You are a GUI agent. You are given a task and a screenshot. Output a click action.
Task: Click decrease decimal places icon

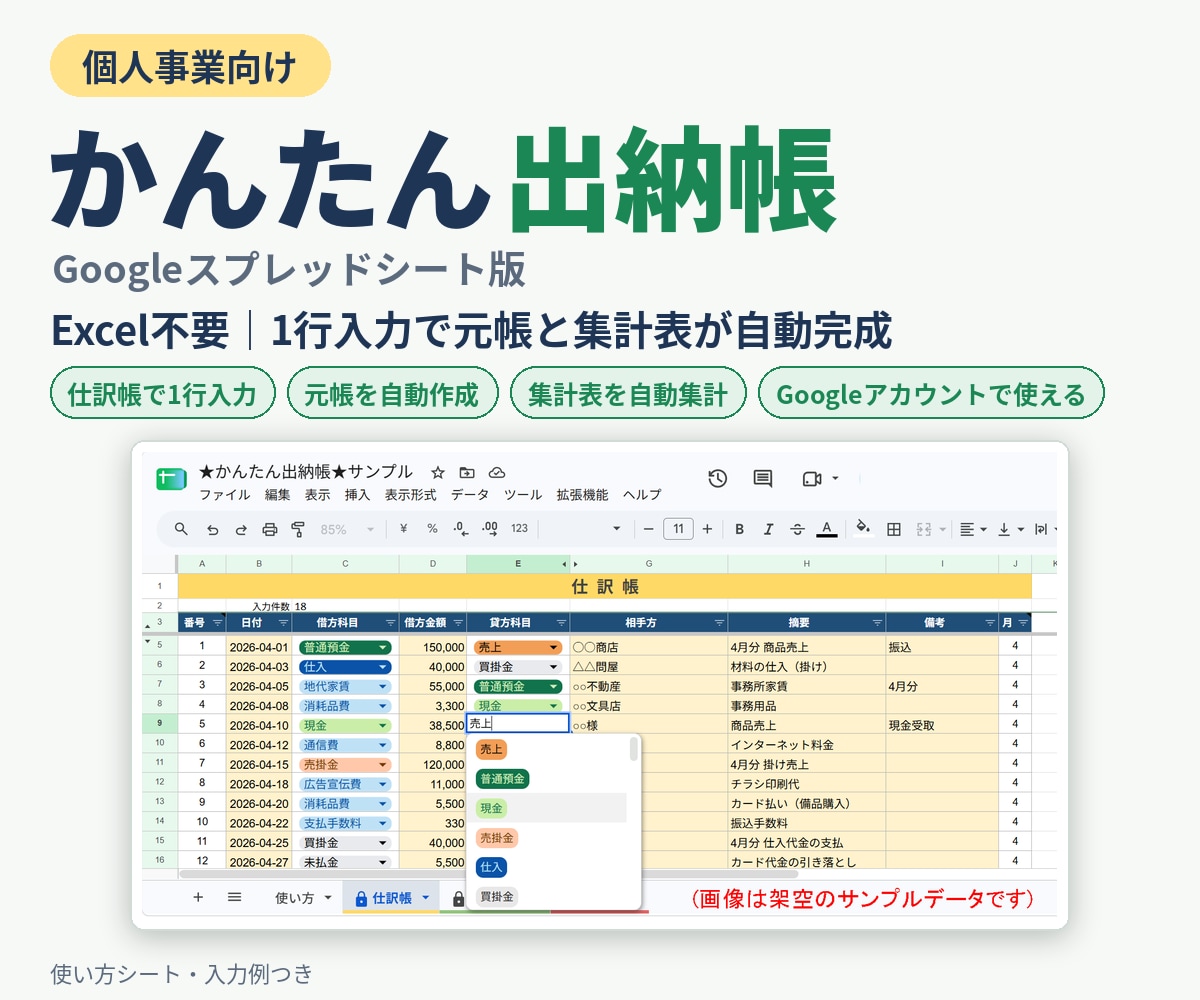tap(460, 529)
